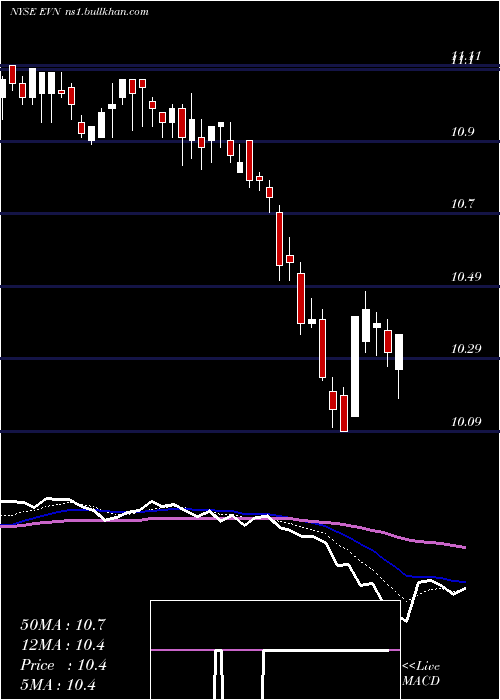Click the 50MA : 10.7 readout
Screen dimensions: 500x700
[x=63, y=625]
